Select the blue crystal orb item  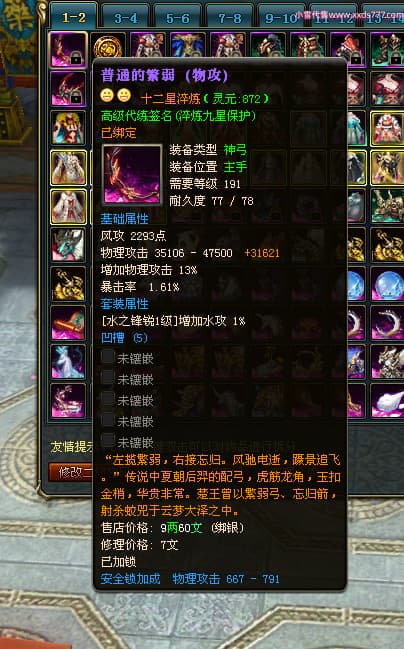(387, 285)
